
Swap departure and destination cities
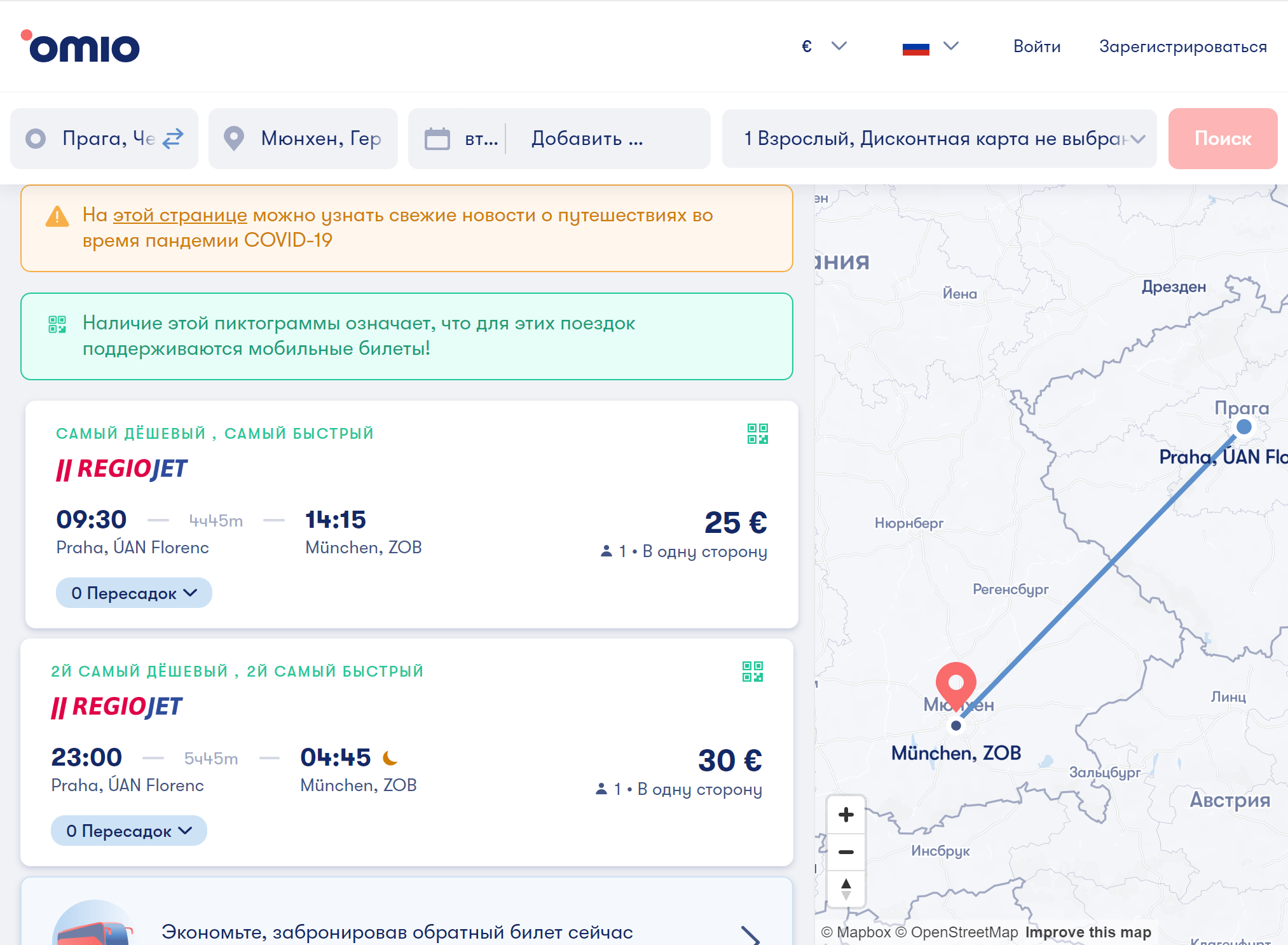[x=173, y=139]
